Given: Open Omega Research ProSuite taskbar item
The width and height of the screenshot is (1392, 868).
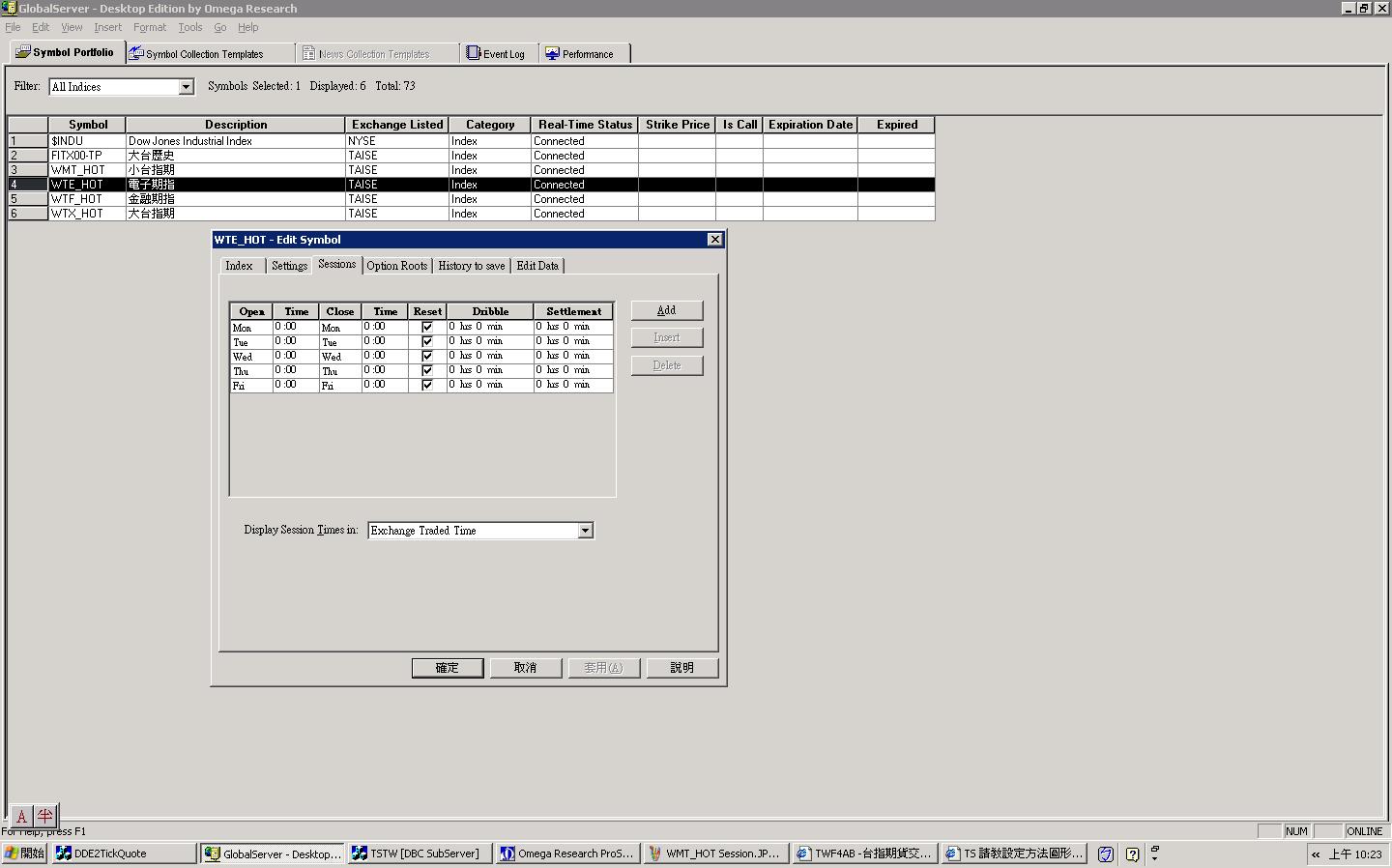Looking at the screenshot, I should coord(567,854).
